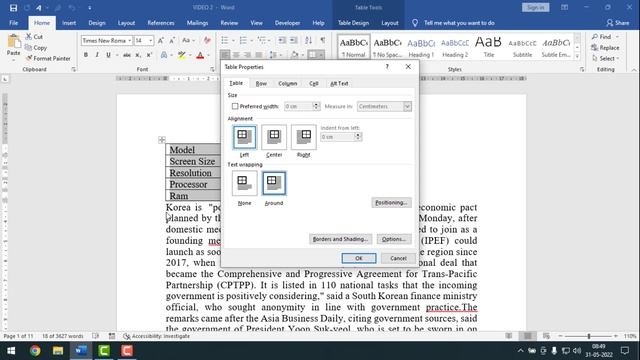Switch to the Column tab
The width and height of the screenshot is (640, 360).
pos(287,84)
